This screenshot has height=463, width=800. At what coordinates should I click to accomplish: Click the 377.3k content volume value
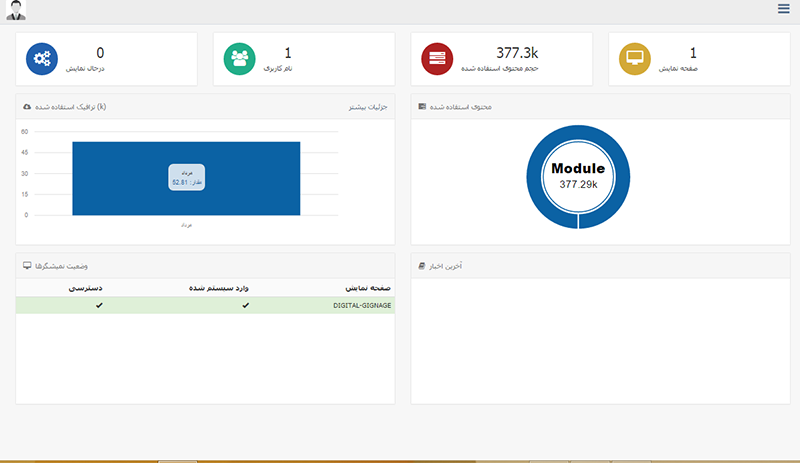pos(517,53)
